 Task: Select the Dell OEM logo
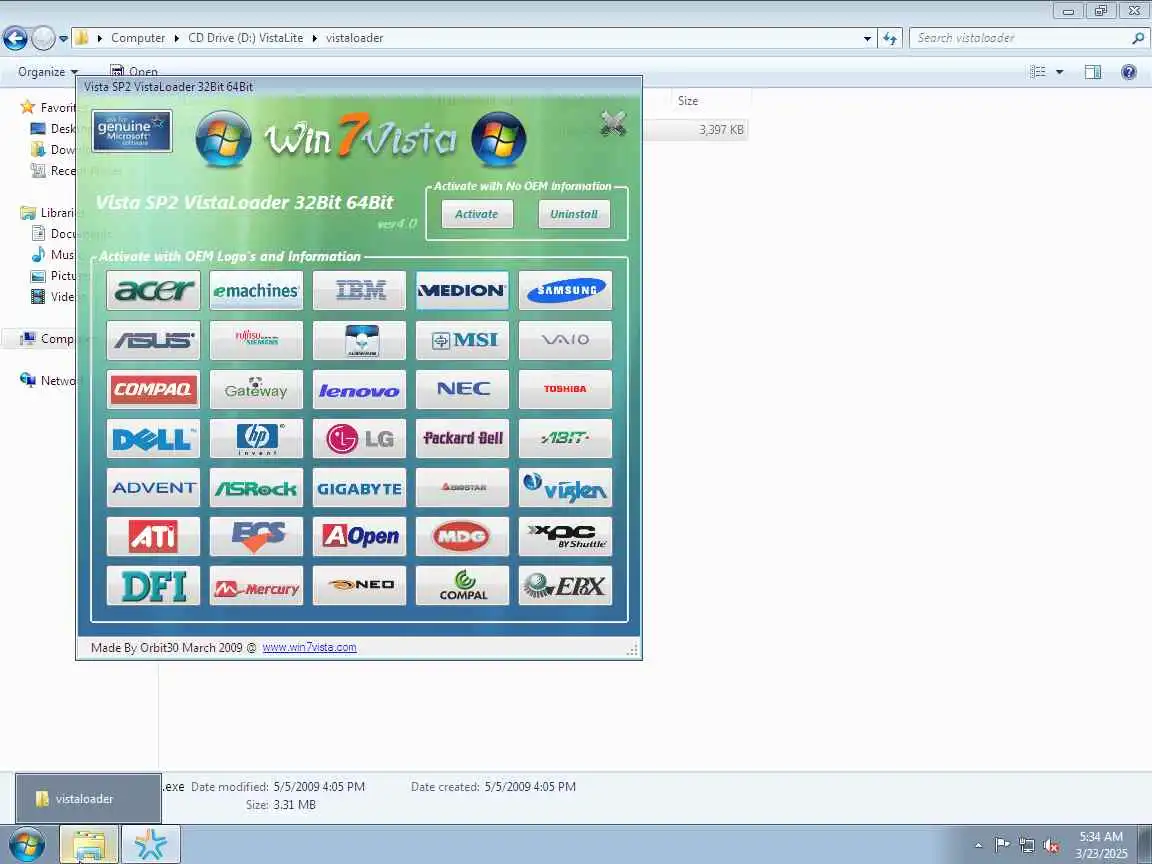(x=153, y=439)
